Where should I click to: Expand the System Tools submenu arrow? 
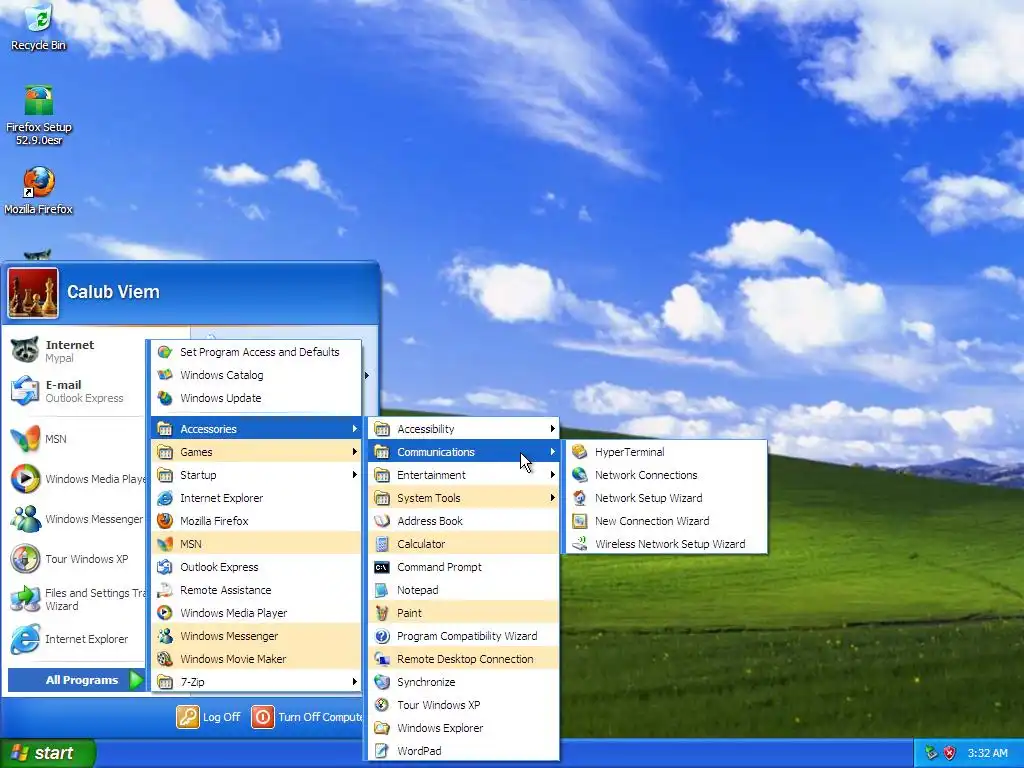pos(552,498)
